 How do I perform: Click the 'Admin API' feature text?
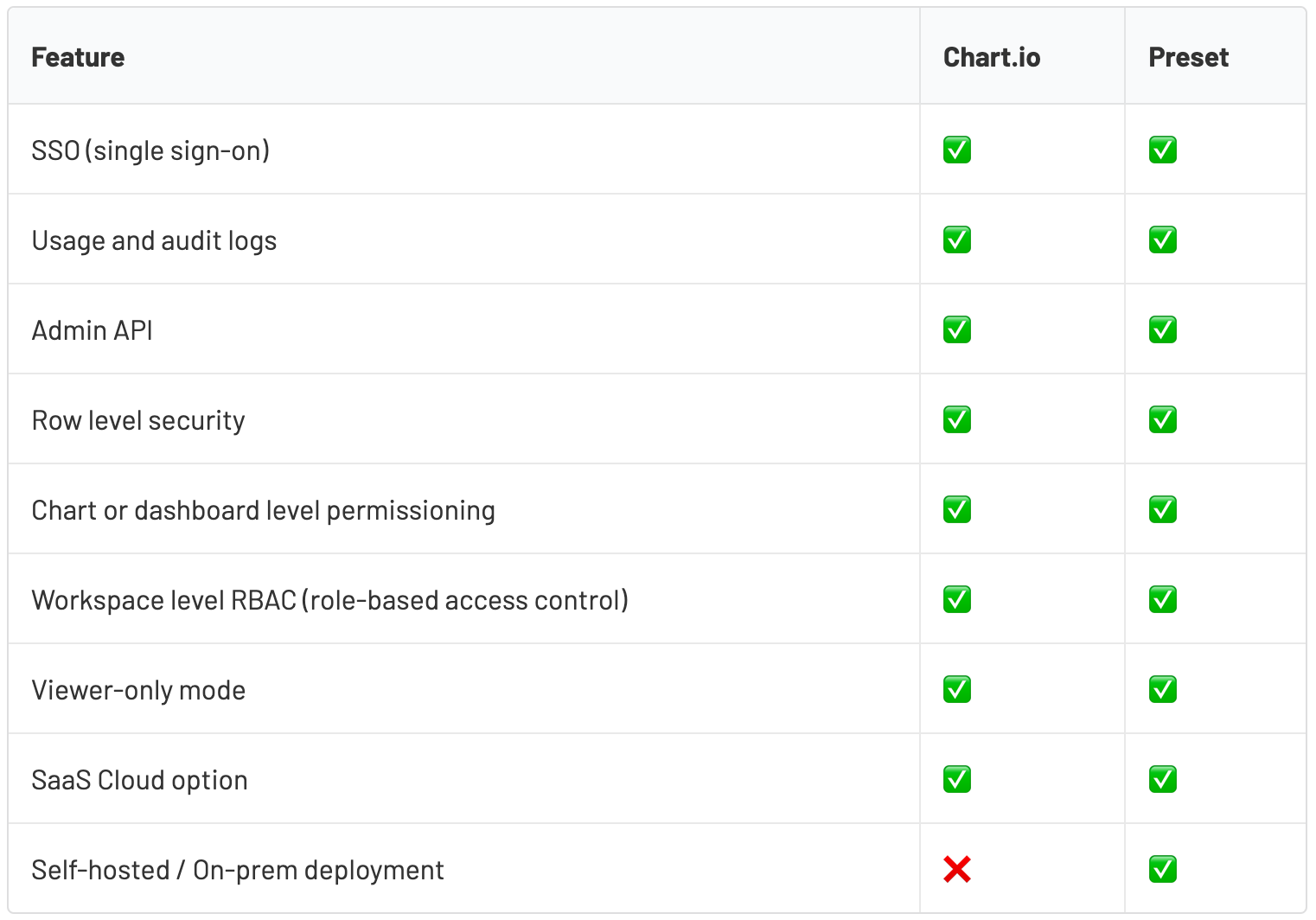point(93,330)
